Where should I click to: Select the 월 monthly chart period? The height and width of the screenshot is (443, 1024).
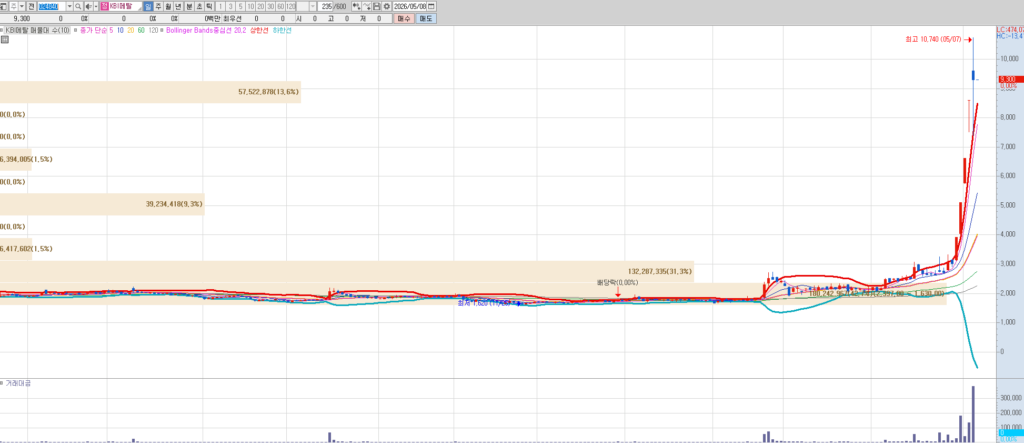168,6
